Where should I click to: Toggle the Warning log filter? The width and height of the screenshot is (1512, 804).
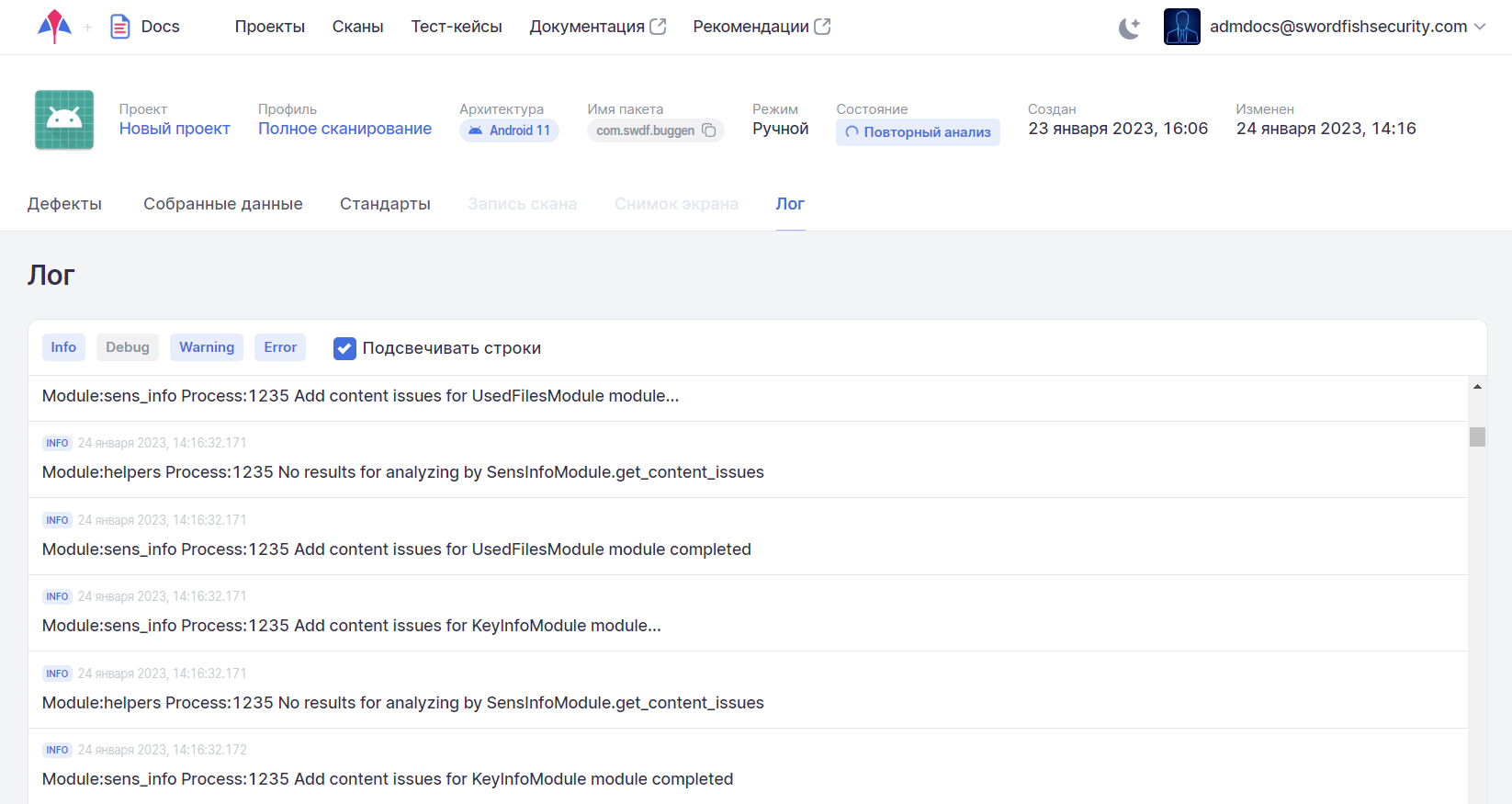207,347
